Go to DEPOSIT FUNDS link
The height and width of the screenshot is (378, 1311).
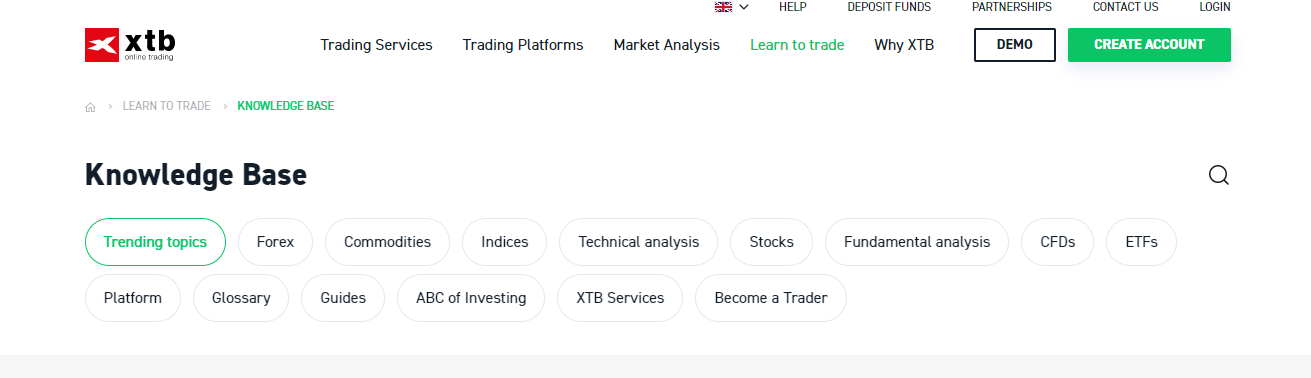(889, 7)
